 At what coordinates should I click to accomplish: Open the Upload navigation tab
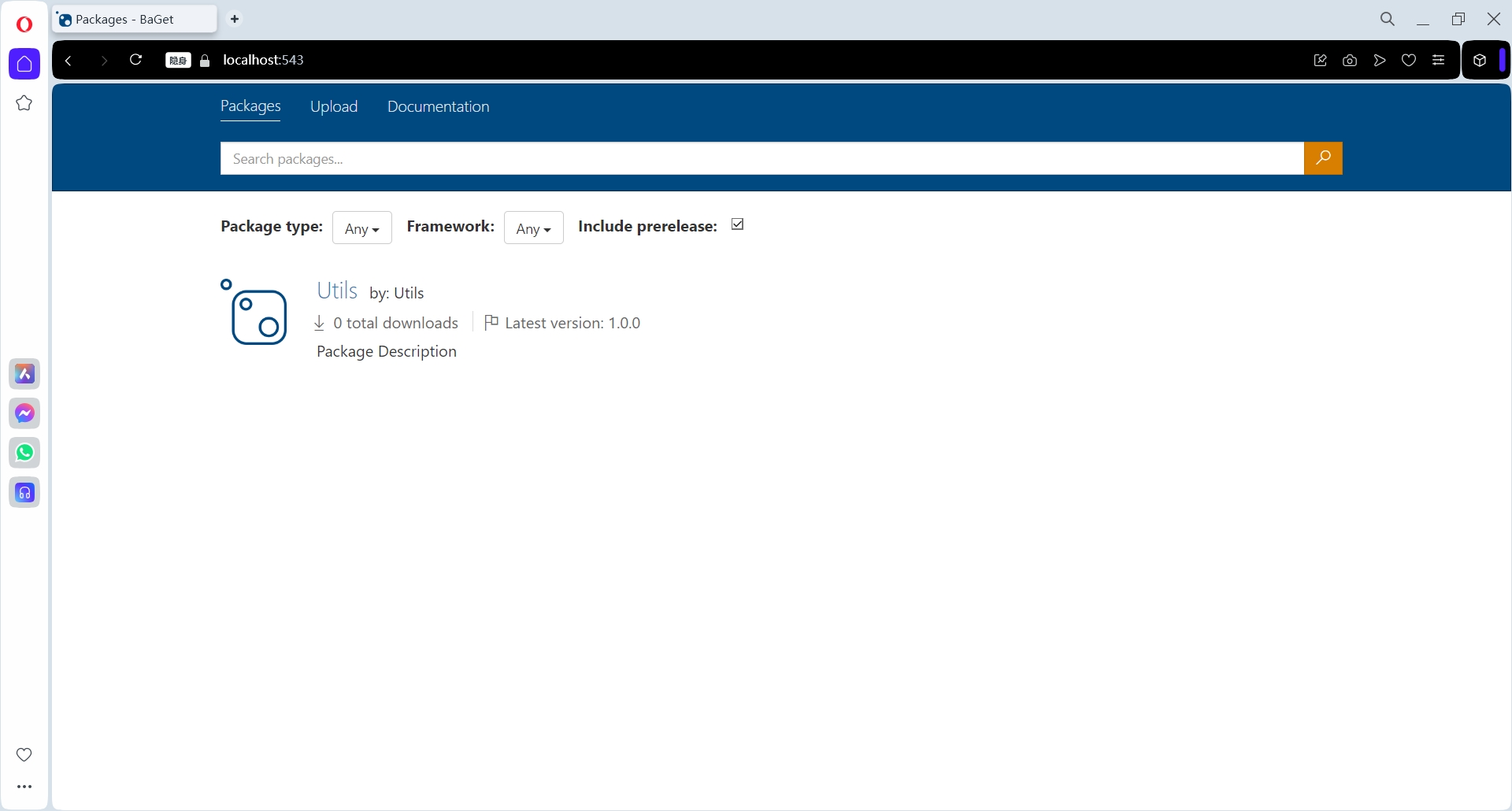click(x=334, y=106)
